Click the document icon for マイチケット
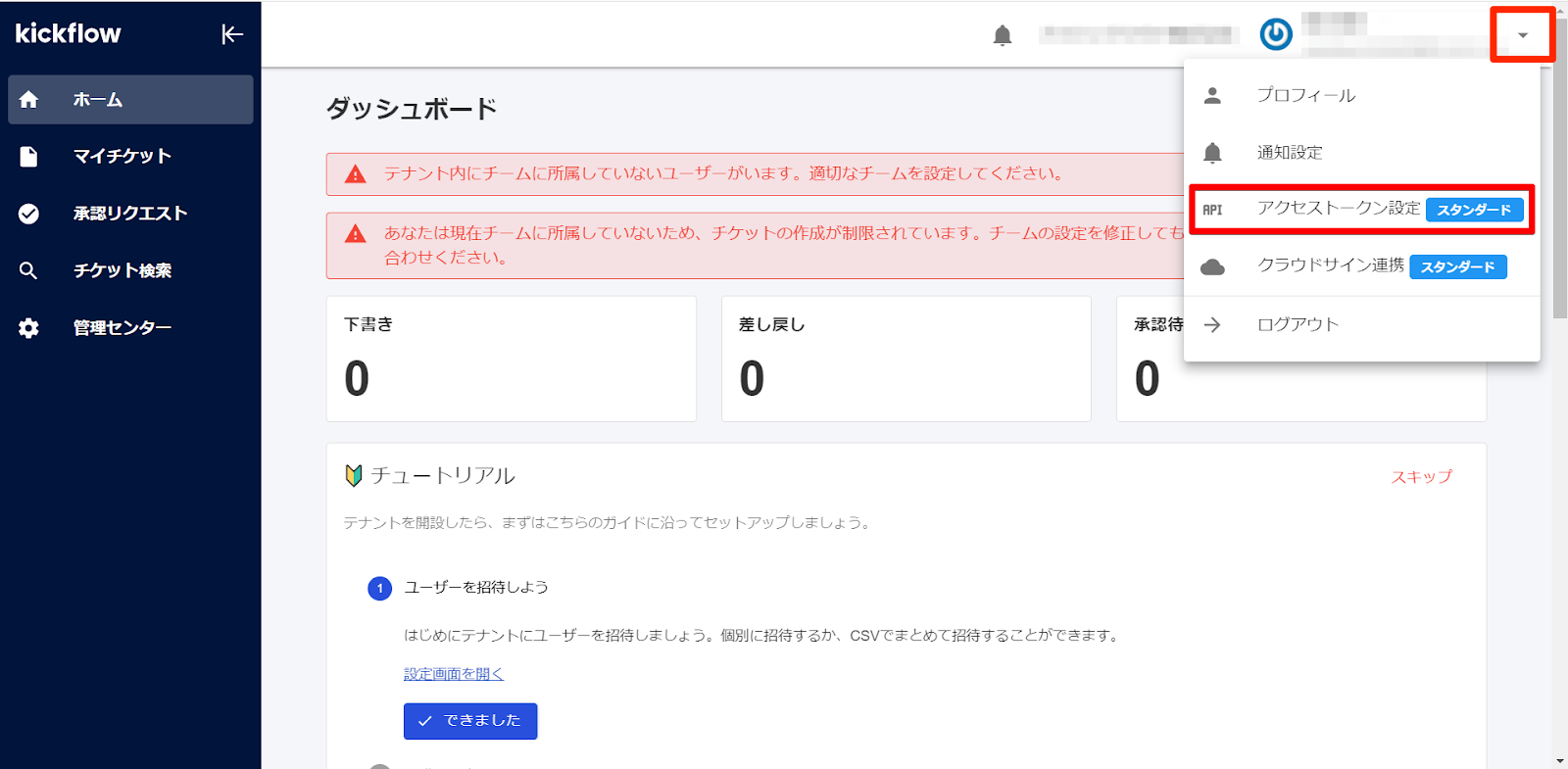The width and height of the screenshot is (1568, 769). point(29,157)
